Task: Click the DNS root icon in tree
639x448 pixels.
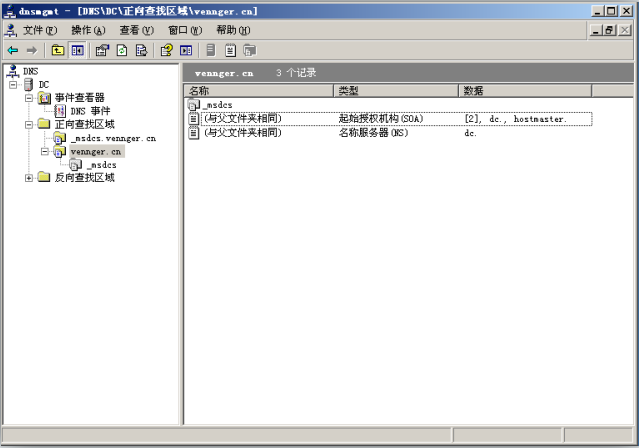Action: [13, 71]
